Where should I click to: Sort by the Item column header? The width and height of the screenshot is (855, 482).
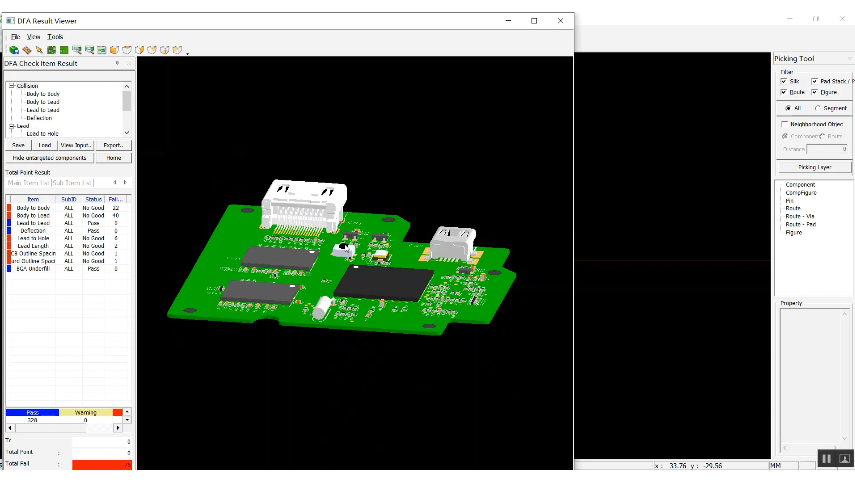coord(33,200)
